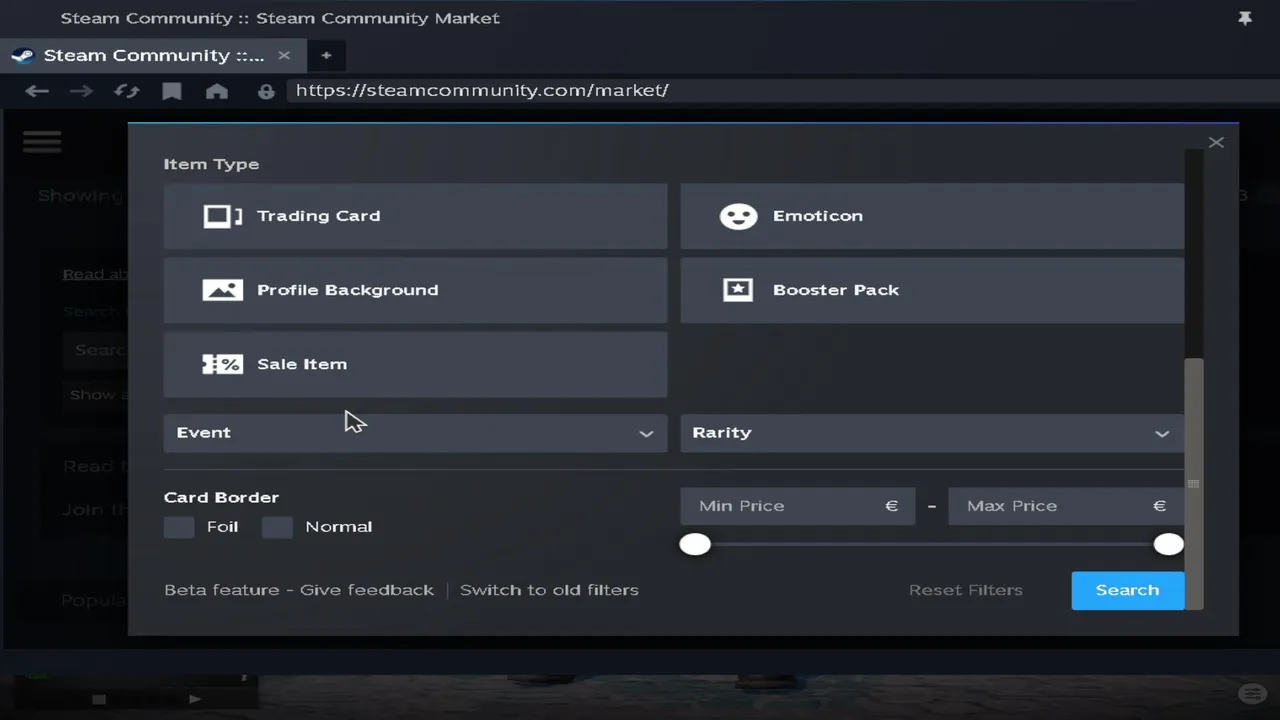Viewport: 1280px width, 720px height.
Task: Click the Sale Item percent ticket icon
Action: pyautogui.click(x=222, y=364)
